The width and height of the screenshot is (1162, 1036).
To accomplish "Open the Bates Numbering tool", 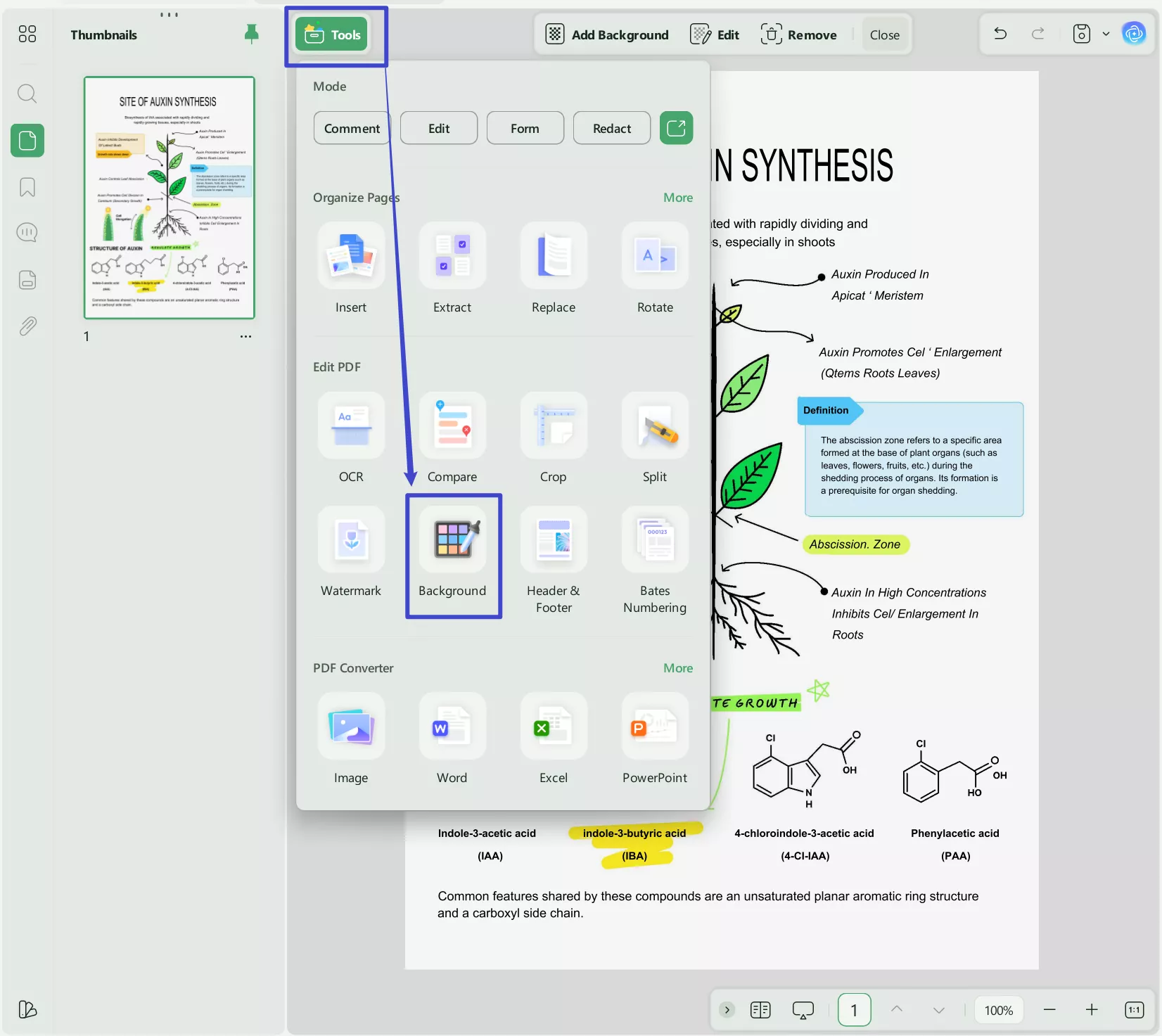I will 655,540.
